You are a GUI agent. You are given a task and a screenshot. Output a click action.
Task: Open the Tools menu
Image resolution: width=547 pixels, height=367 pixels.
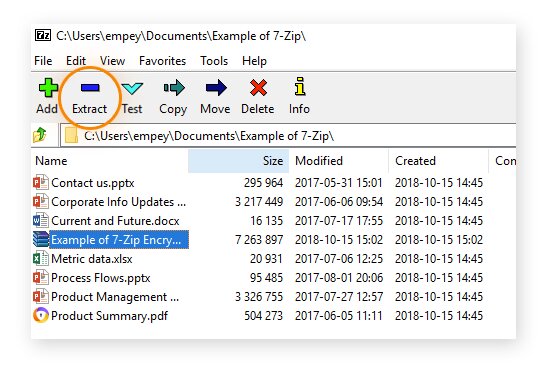(x=214, y=61)
